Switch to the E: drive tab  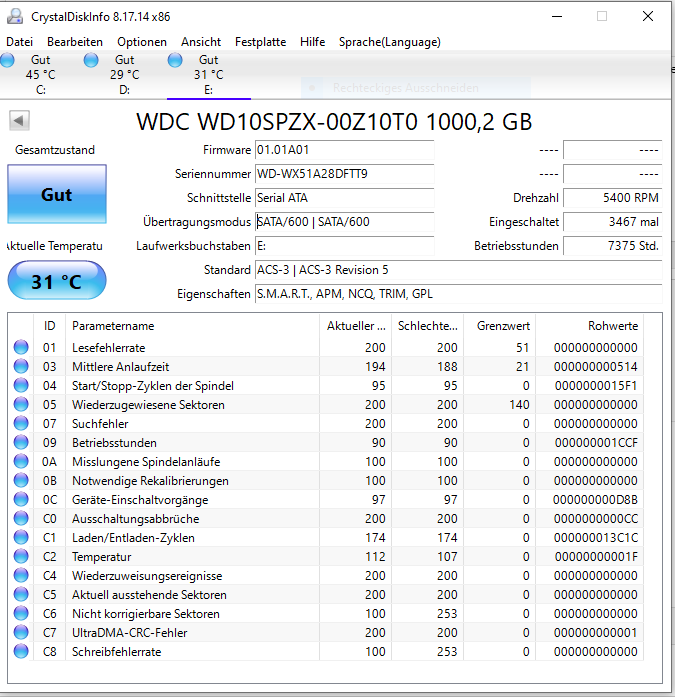click(209, 75)
